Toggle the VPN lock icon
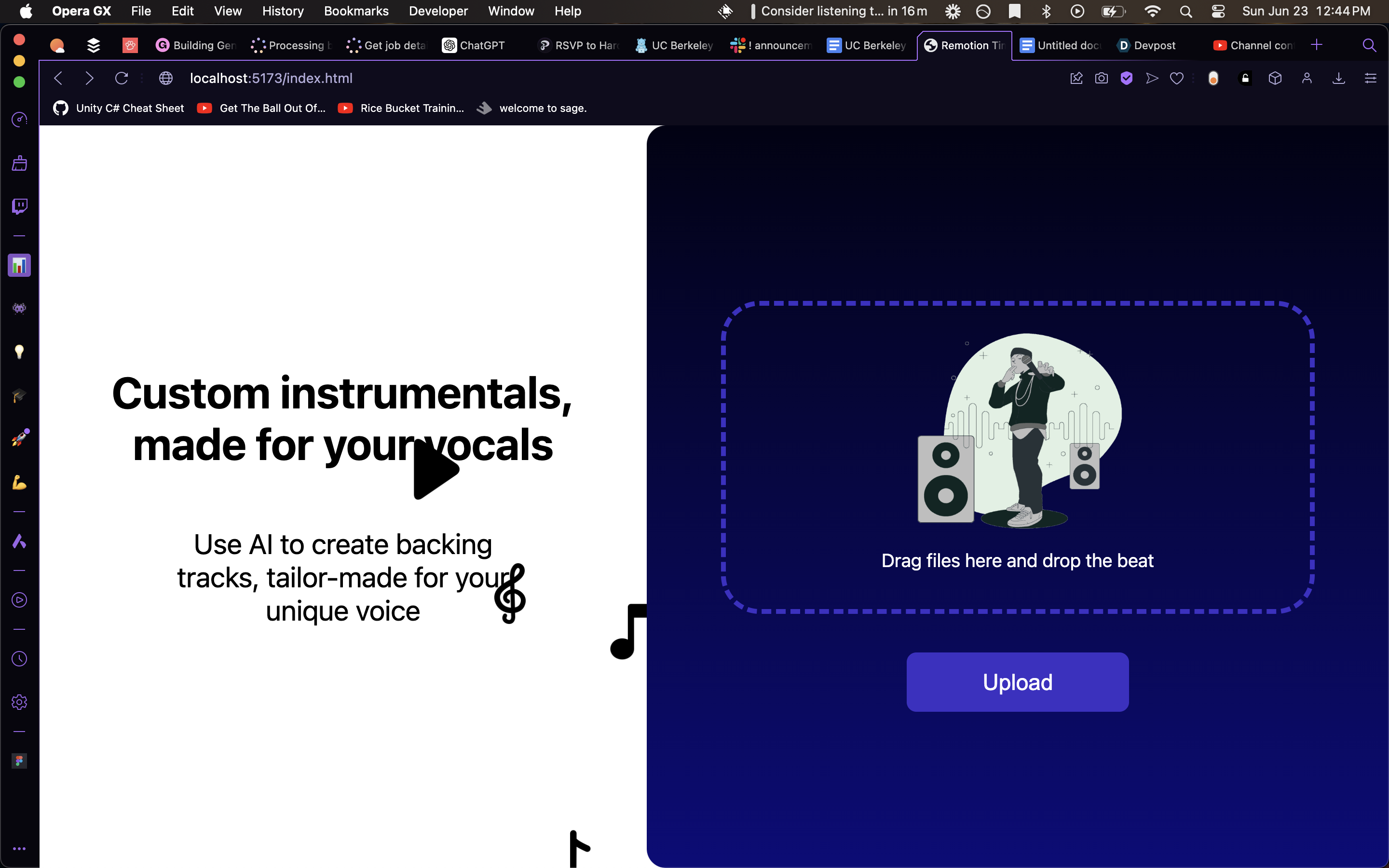The image size is (1389, 868). 1245,78
